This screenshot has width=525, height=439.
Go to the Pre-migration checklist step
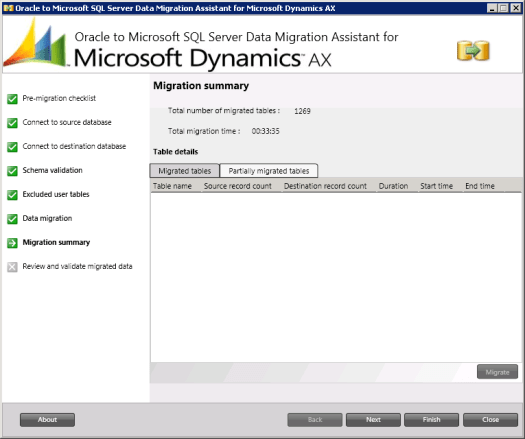click(59, 98)
